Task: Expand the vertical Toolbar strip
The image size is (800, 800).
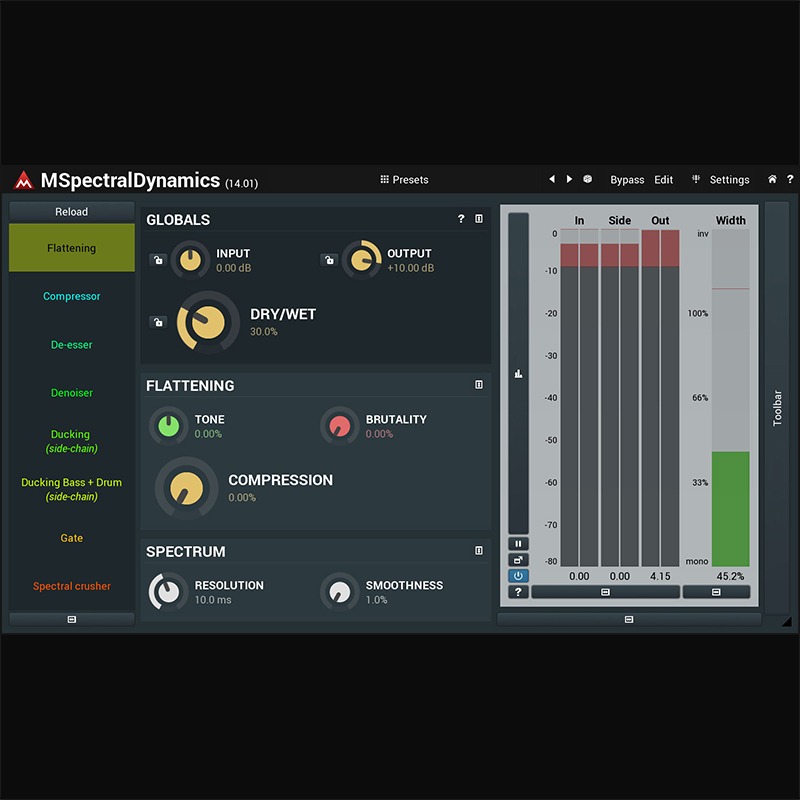Action: click(777, 408)
